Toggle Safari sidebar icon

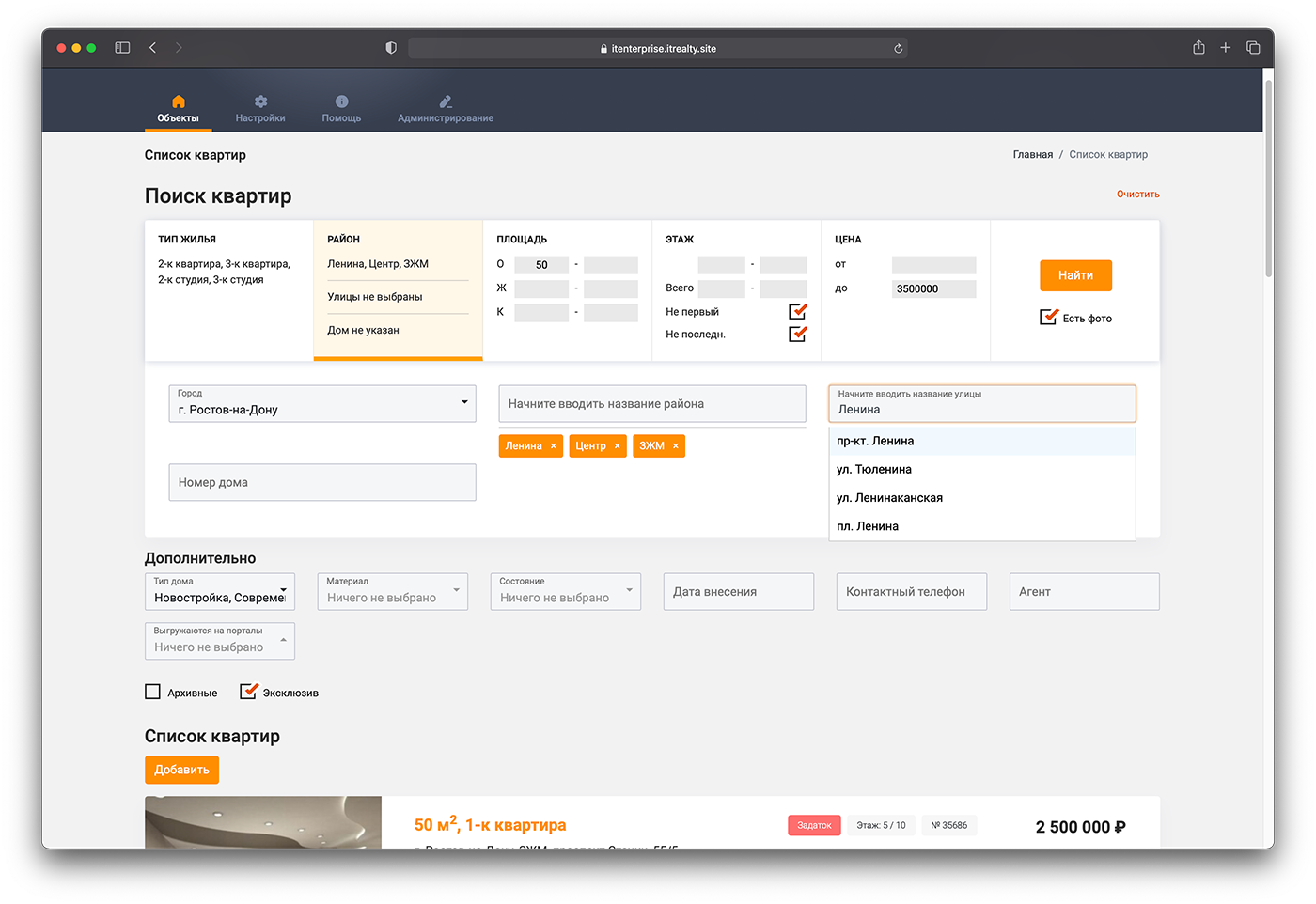[x=122, y=48]
